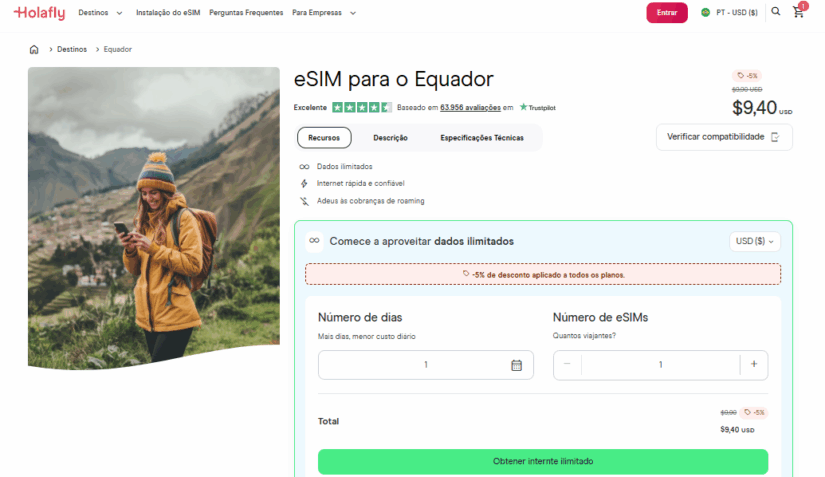Click Verificar compatibilidade button
The height and width of the screenshot is (477, 825).
click(x=724, y=137)
